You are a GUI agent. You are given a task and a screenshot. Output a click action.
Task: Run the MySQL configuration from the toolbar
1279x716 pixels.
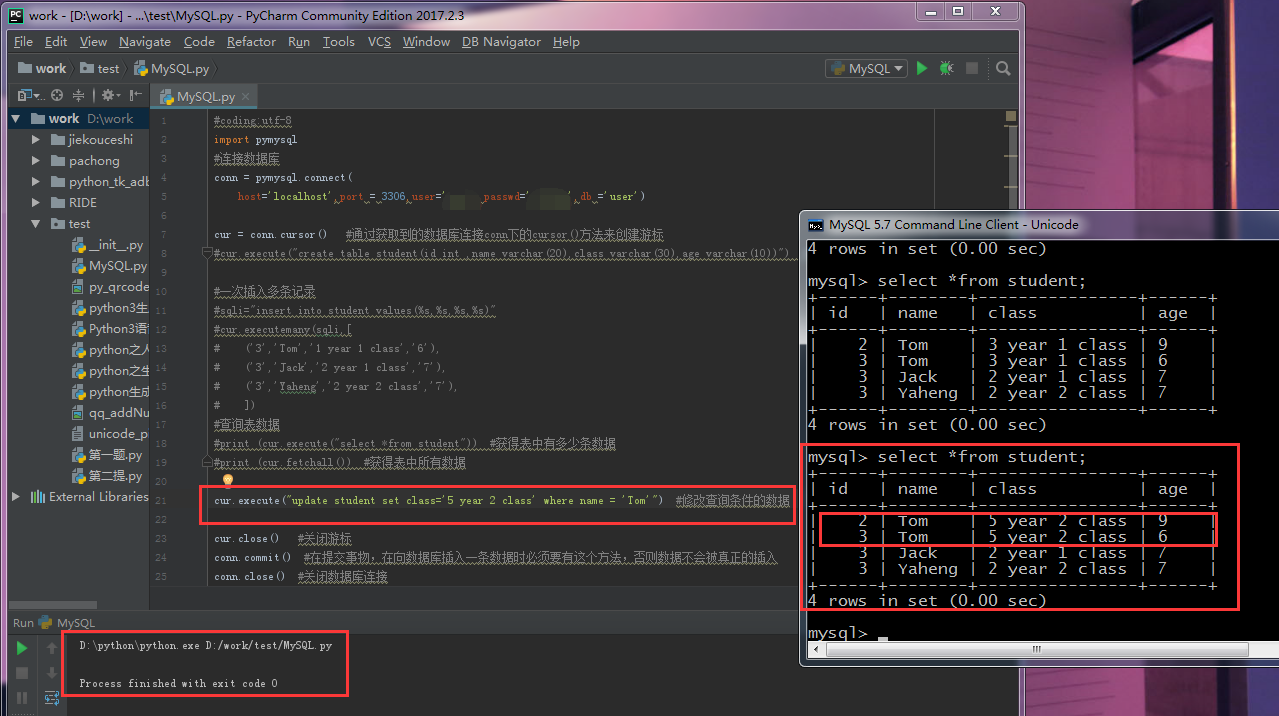(x=922, y=68)
